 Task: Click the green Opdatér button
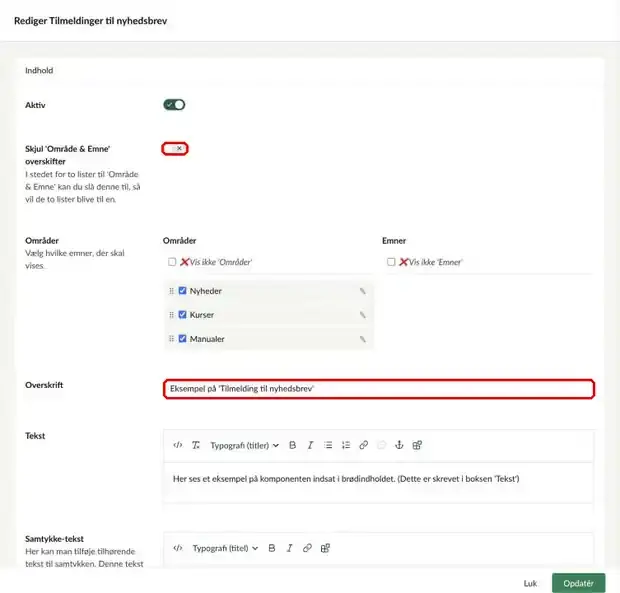(x=578, y=583)
